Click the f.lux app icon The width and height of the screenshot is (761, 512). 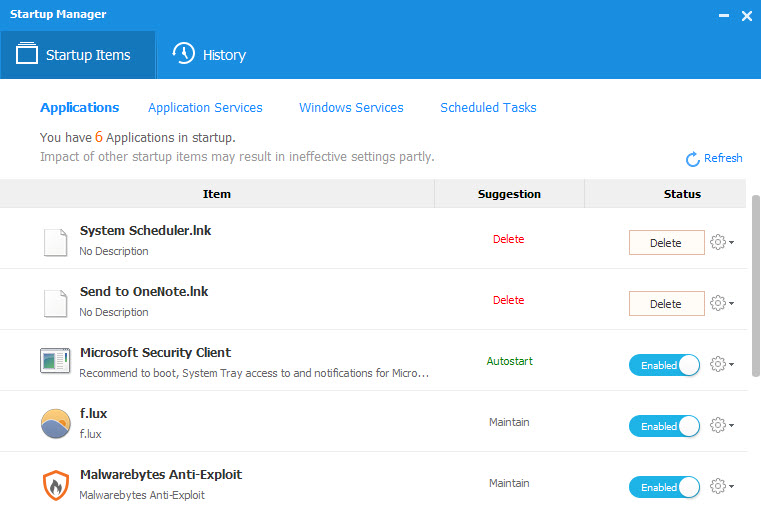coord(55,423)
